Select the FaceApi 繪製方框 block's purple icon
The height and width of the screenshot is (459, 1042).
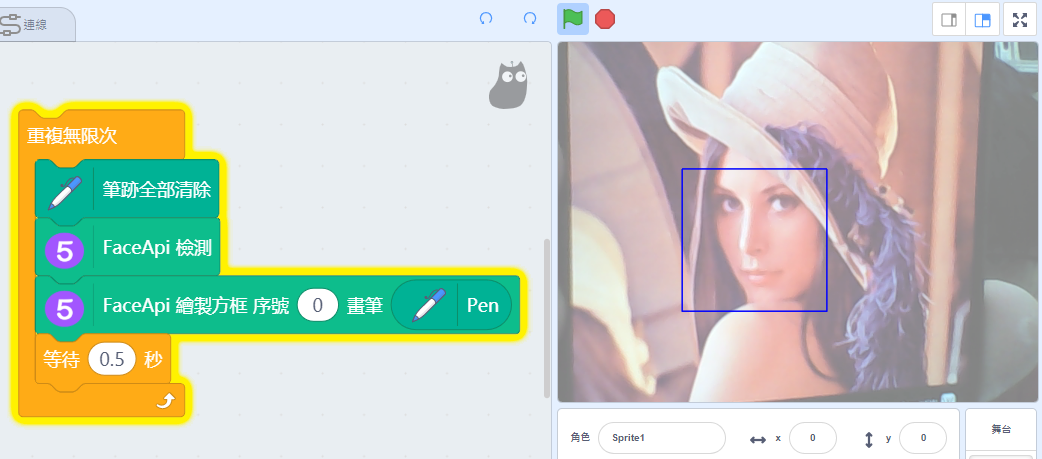65,307
